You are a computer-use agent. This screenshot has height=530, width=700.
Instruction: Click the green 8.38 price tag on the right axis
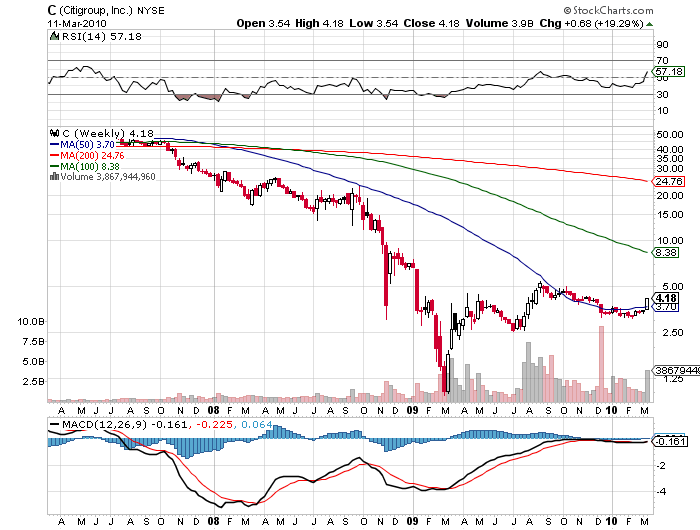tap(666, 253)
